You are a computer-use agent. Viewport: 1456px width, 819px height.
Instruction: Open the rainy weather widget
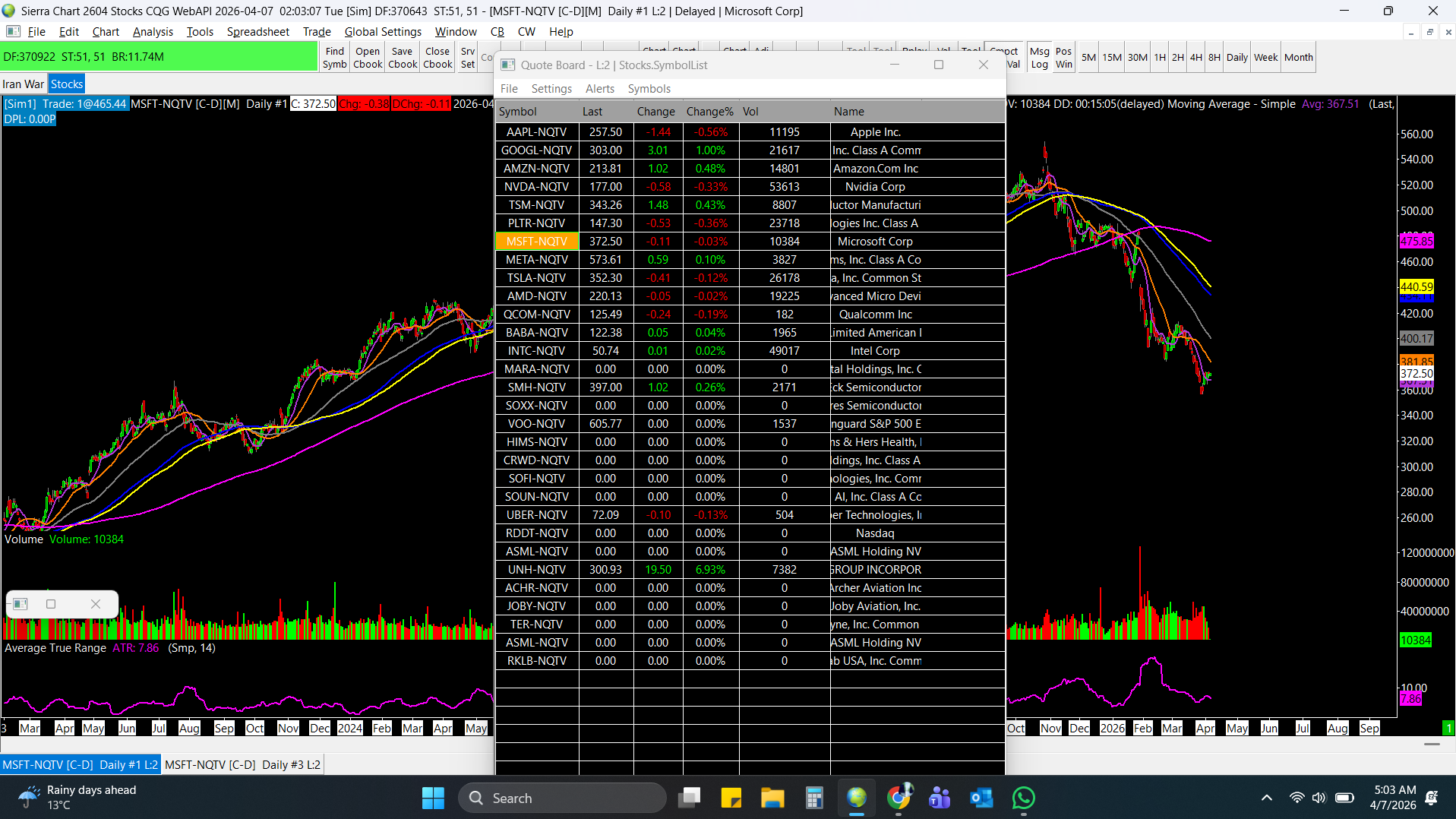tap(77, 798)
